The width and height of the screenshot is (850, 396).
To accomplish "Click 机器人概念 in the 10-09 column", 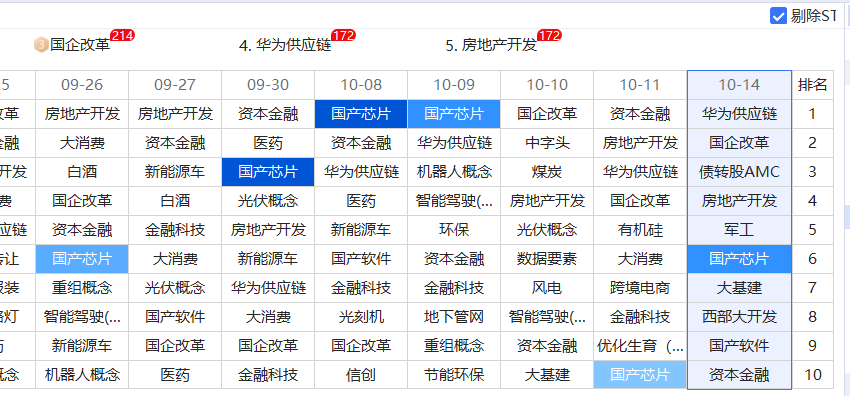I will click(x=454, y=172).
